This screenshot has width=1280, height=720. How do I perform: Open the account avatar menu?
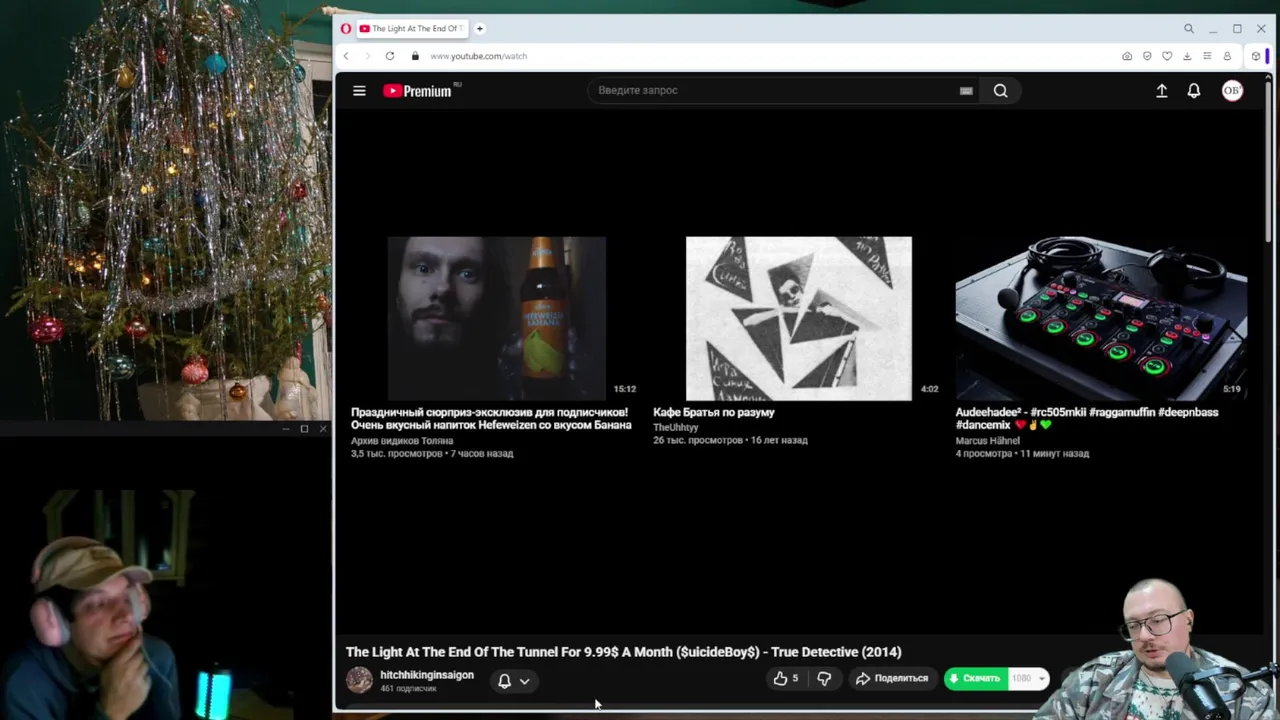tap(1232, 91)
